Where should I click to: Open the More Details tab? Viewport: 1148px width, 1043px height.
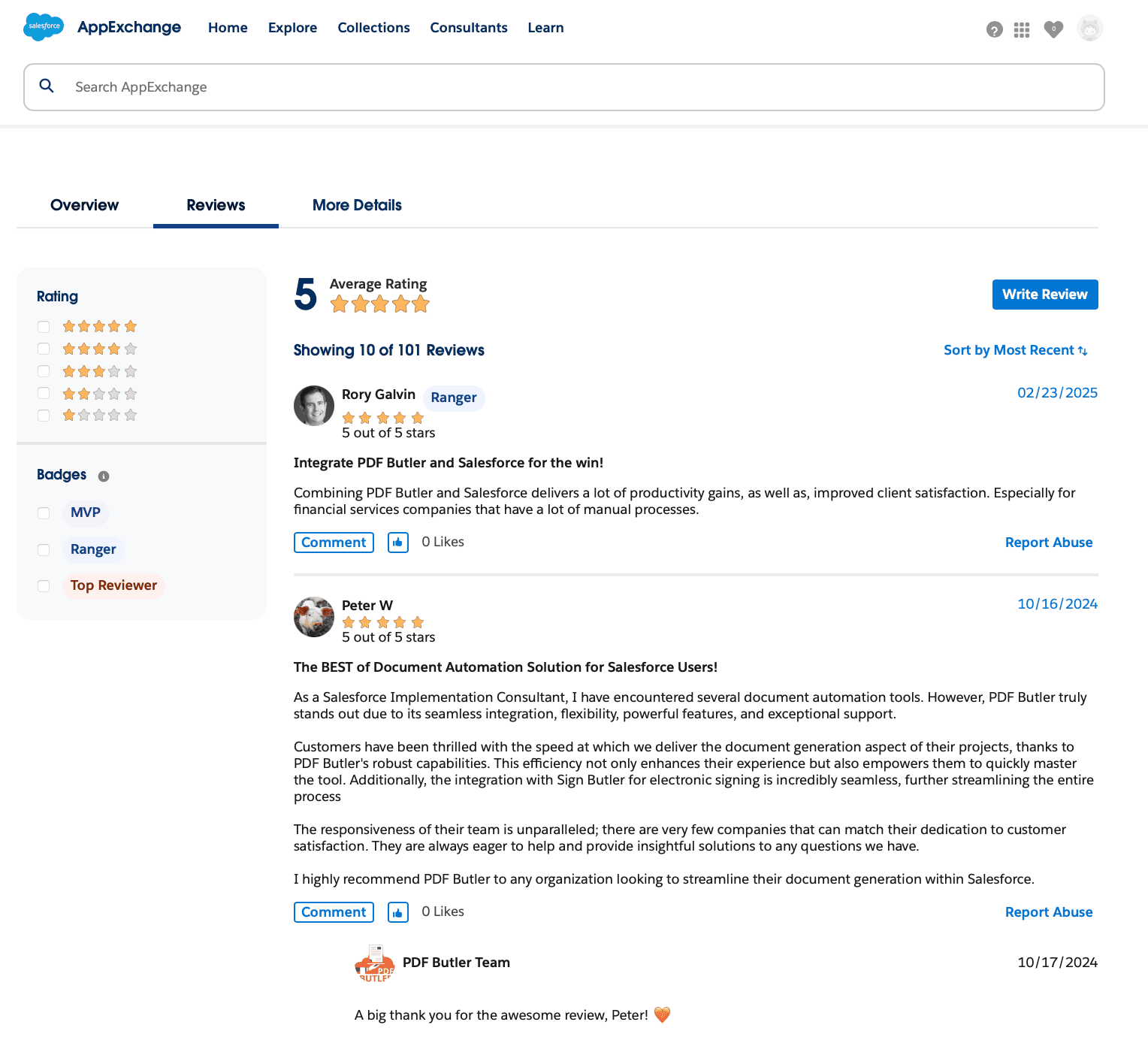click(357, 205)
